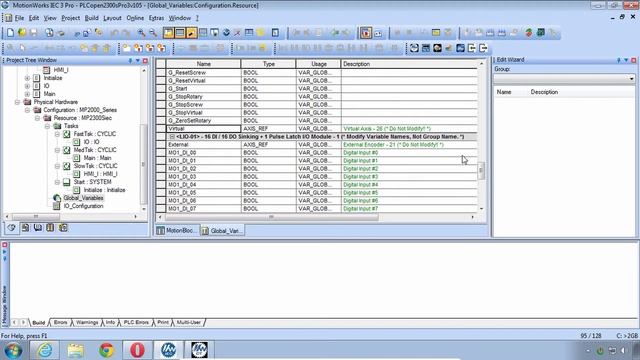Click the Usage column header

[x=318, y=64]
